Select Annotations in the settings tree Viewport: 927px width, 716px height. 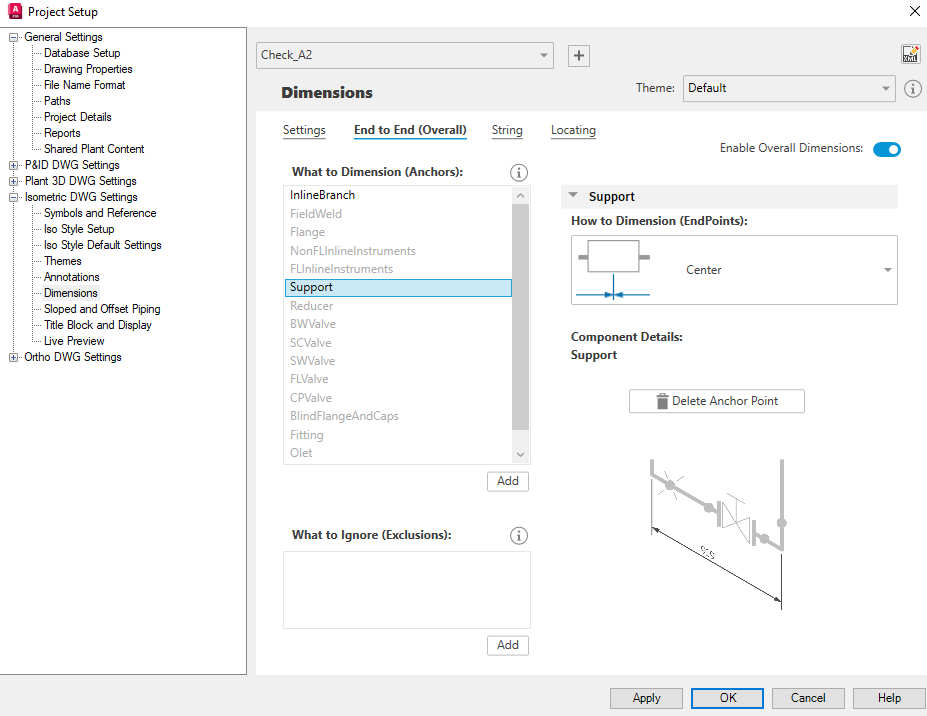click(70, 276)
